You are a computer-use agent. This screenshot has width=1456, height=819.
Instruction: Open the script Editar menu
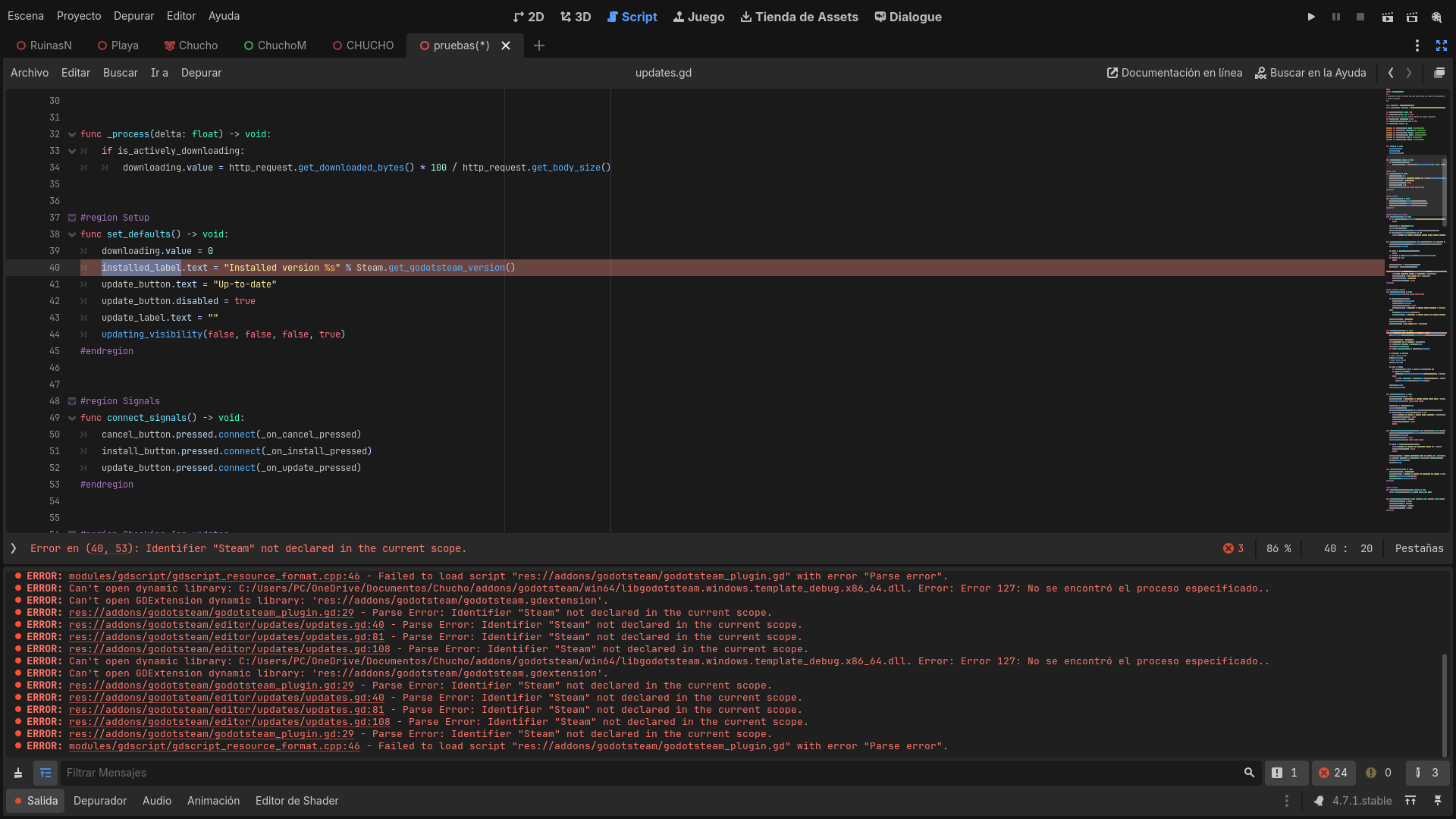click(x=76, y=73)
